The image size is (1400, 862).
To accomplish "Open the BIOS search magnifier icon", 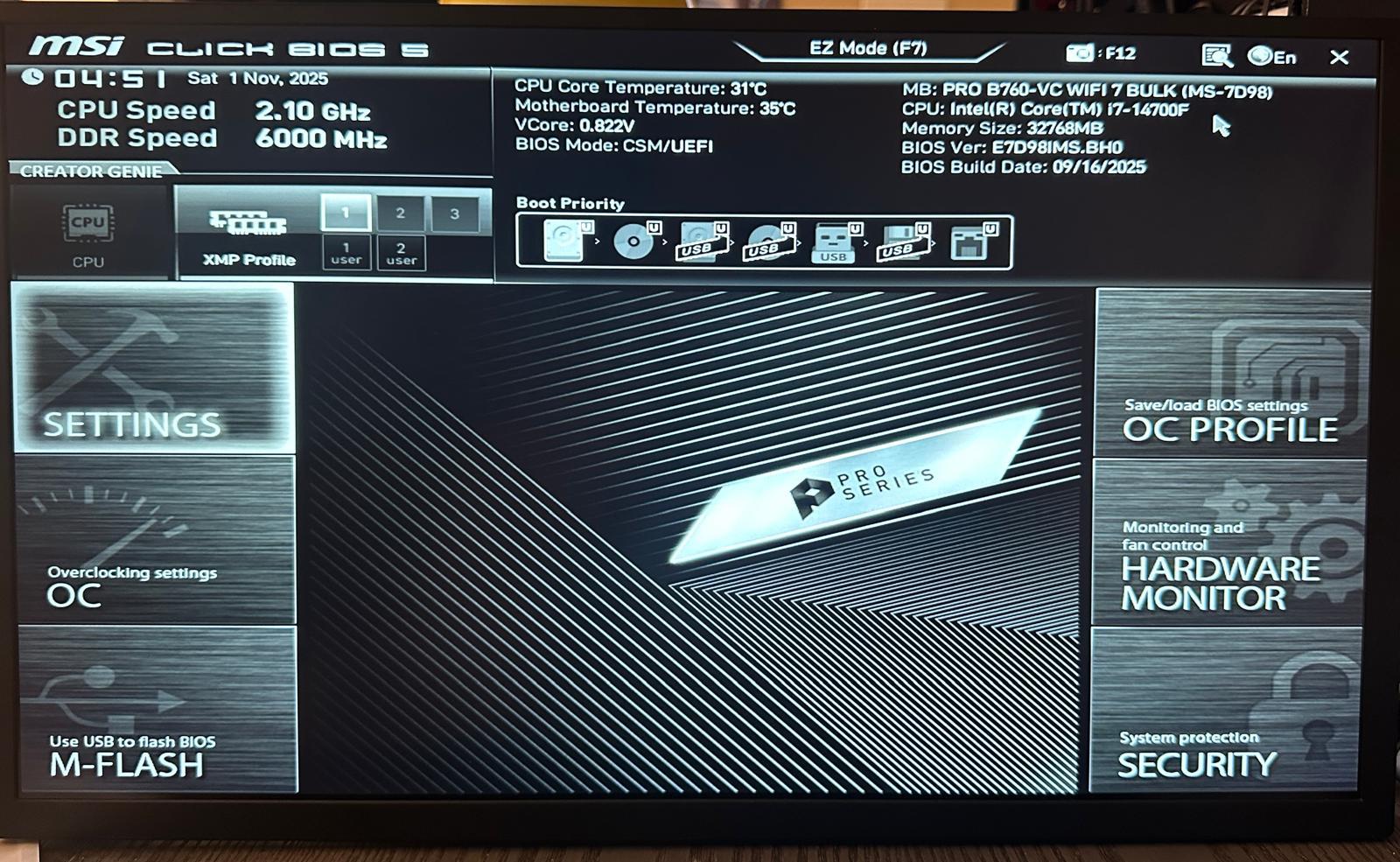I will (1216, 56).
